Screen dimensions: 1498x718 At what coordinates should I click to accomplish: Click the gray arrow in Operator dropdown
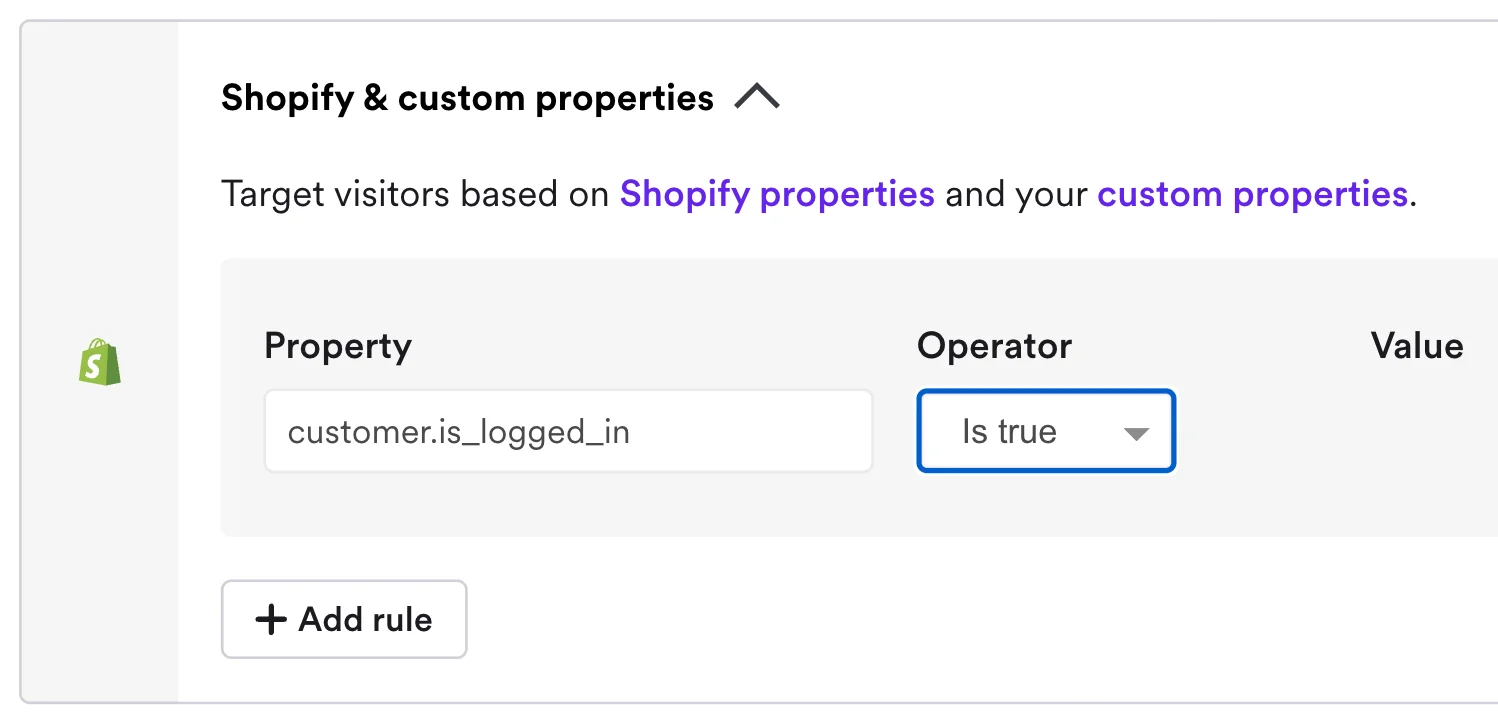[x=1136, y=433]
